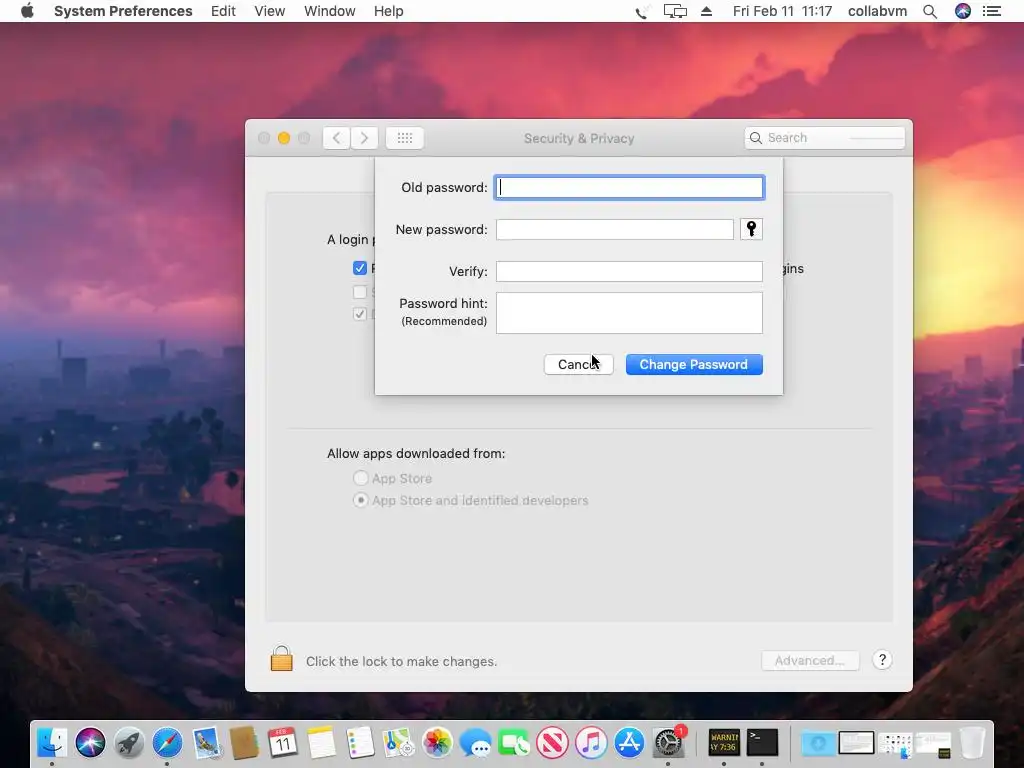Minimize the Security & Privacy window
Screen dimensions: 1024x768
tap(284, 138)
